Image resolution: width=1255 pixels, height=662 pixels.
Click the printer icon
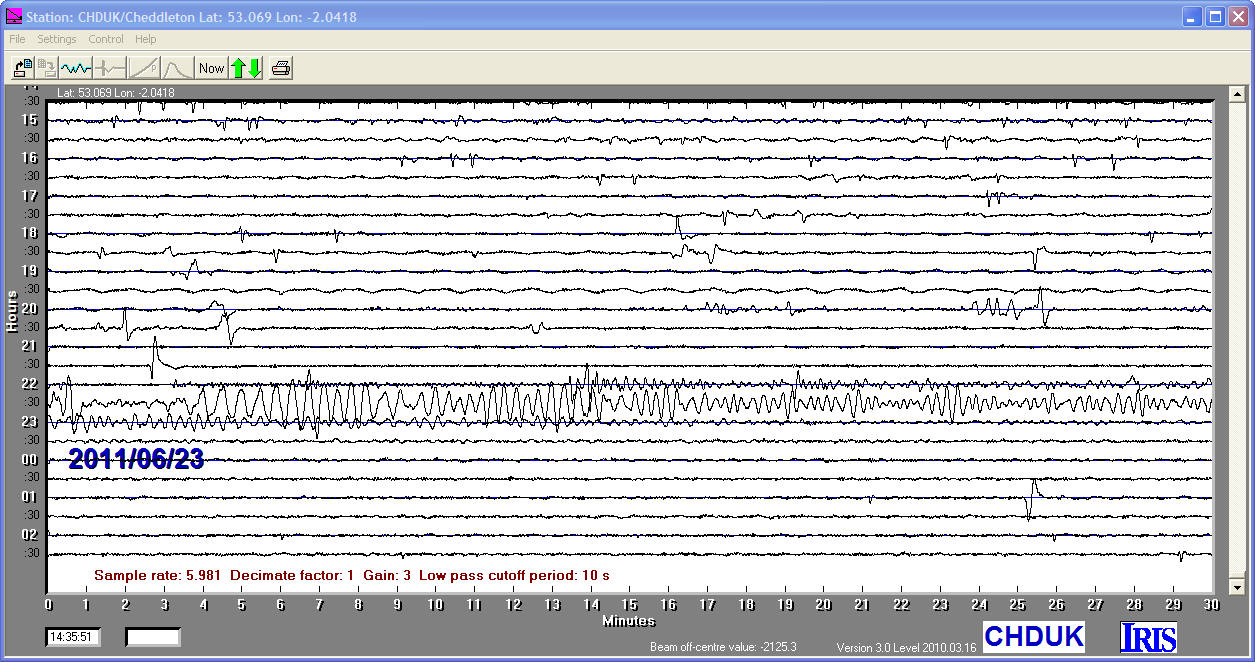[281, 68]
